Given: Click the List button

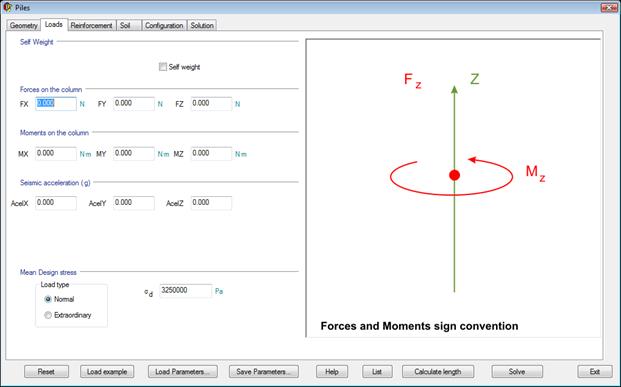Looking at the screenshot, I should tap(377, 372).
